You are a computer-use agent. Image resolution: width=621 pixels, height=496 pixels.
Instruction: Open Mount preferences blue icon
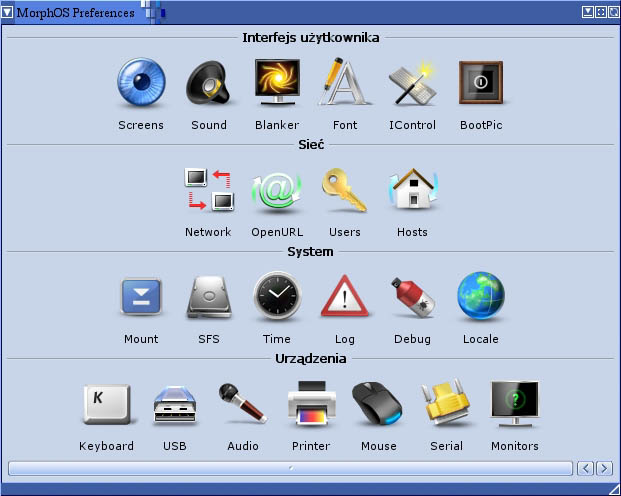(141, 296)
